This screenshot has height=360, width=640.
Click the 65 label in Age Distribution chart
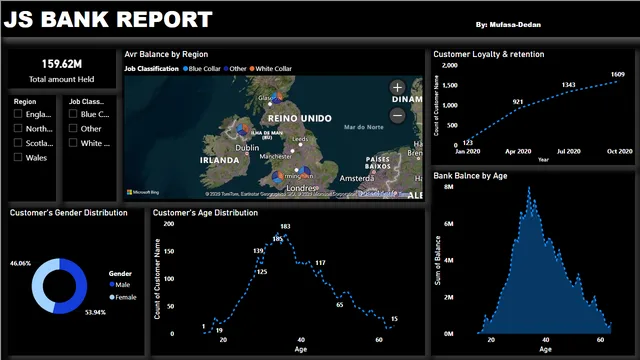[340, 304]
